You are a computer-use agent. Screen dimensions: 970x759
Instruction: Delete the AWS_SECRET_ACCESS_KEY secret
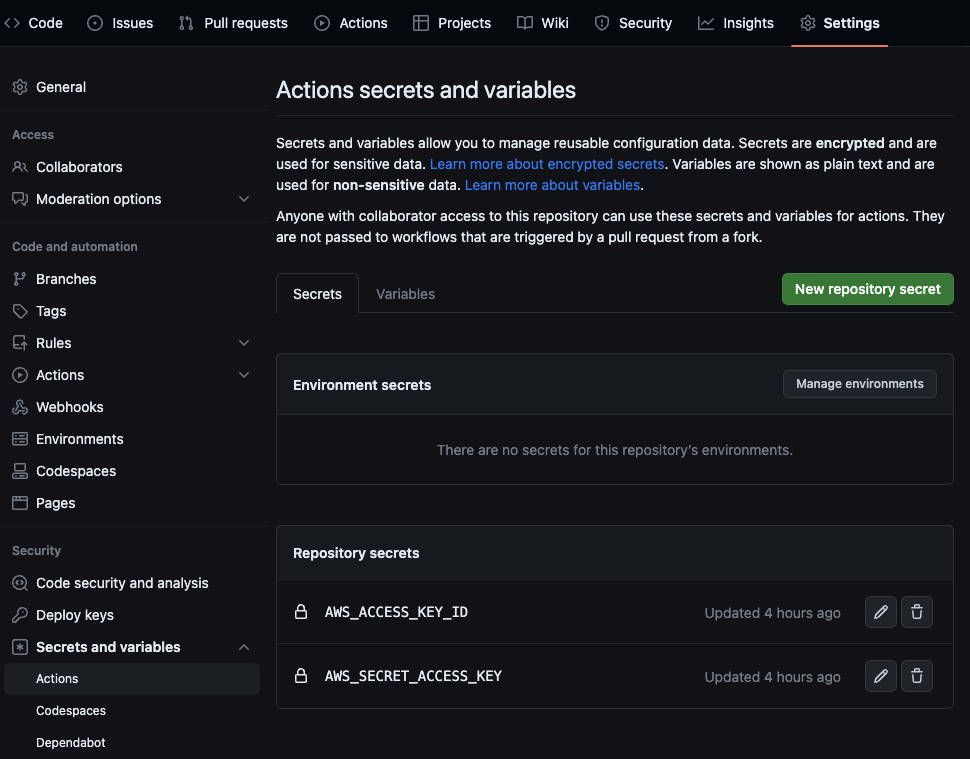tap(916, 676)
